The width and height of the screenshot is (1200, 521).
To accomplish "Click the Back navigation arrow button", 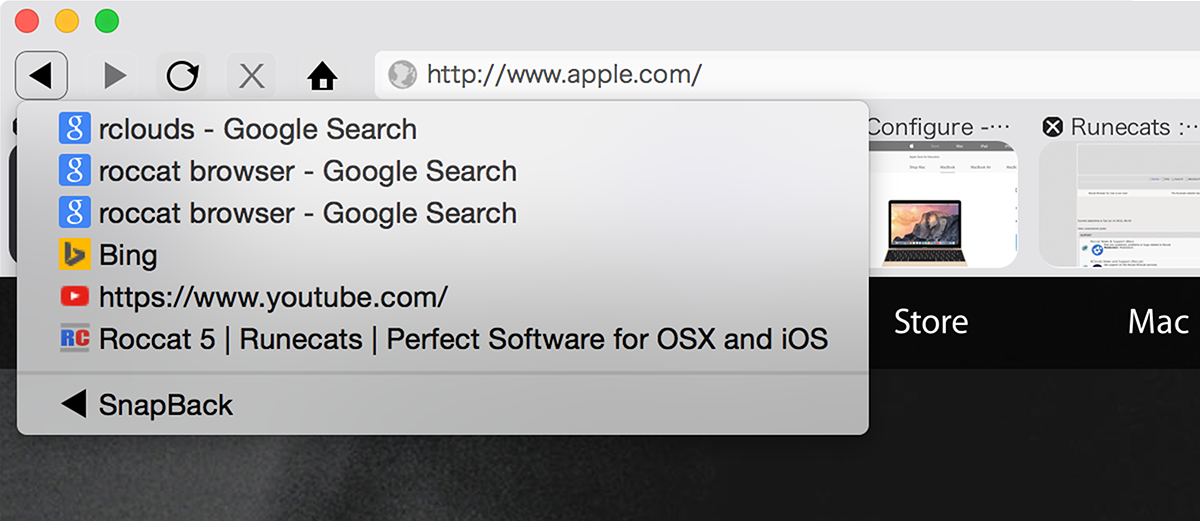I will tap(42, 75).
